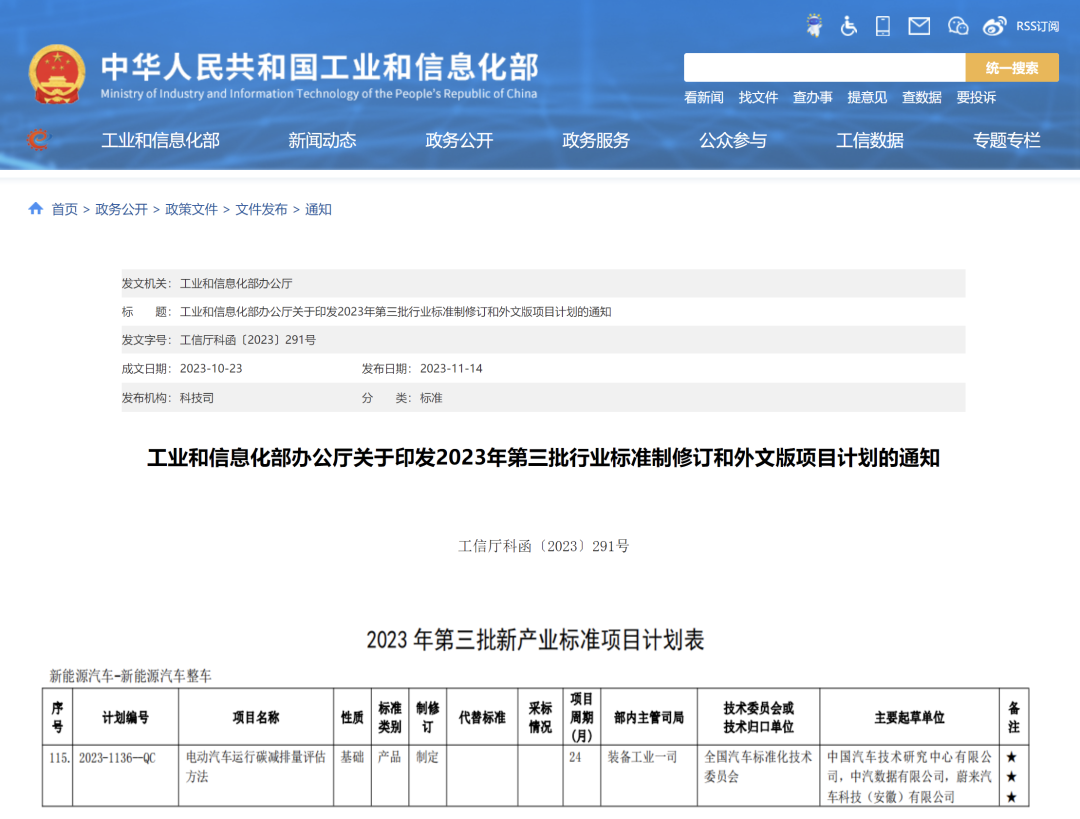
Task: Open the AI robot assistant icon
Action: coord(814,26)
